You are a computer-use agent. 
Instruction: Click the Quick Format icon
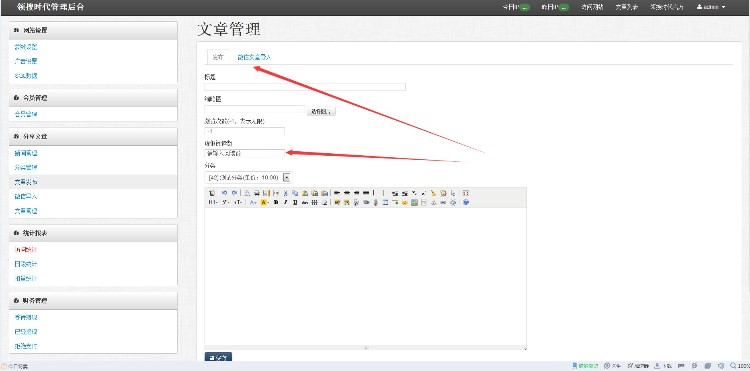(x=443, y=193)
